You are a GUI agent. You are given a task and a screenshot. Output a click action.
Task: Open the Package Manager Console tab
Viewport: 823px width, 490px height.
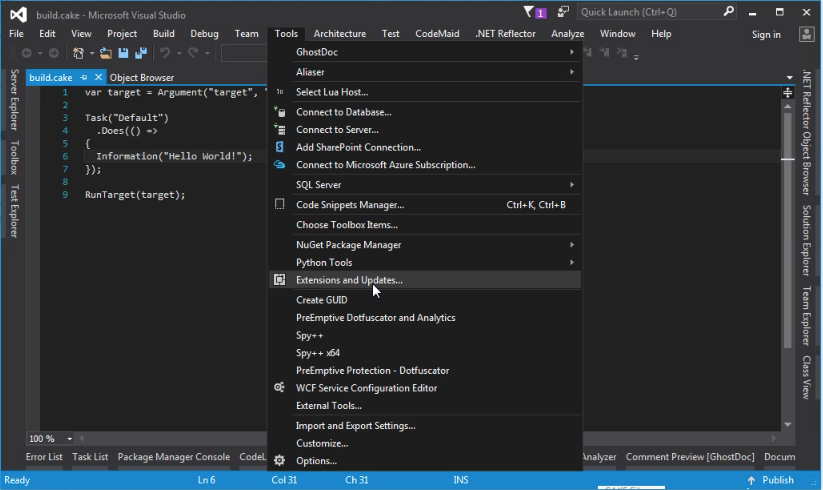pyautogui.click(x=174, y=457)
